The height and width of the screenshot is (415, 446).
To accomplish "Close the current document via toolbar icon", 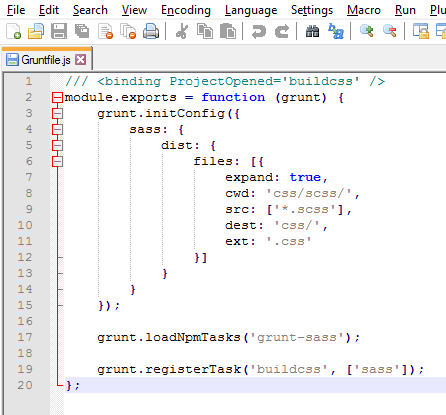I will tap(105, 31).
